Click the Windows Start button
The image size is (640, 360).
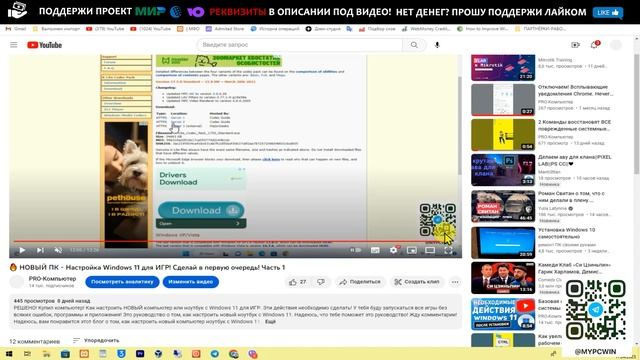[9, 354]
